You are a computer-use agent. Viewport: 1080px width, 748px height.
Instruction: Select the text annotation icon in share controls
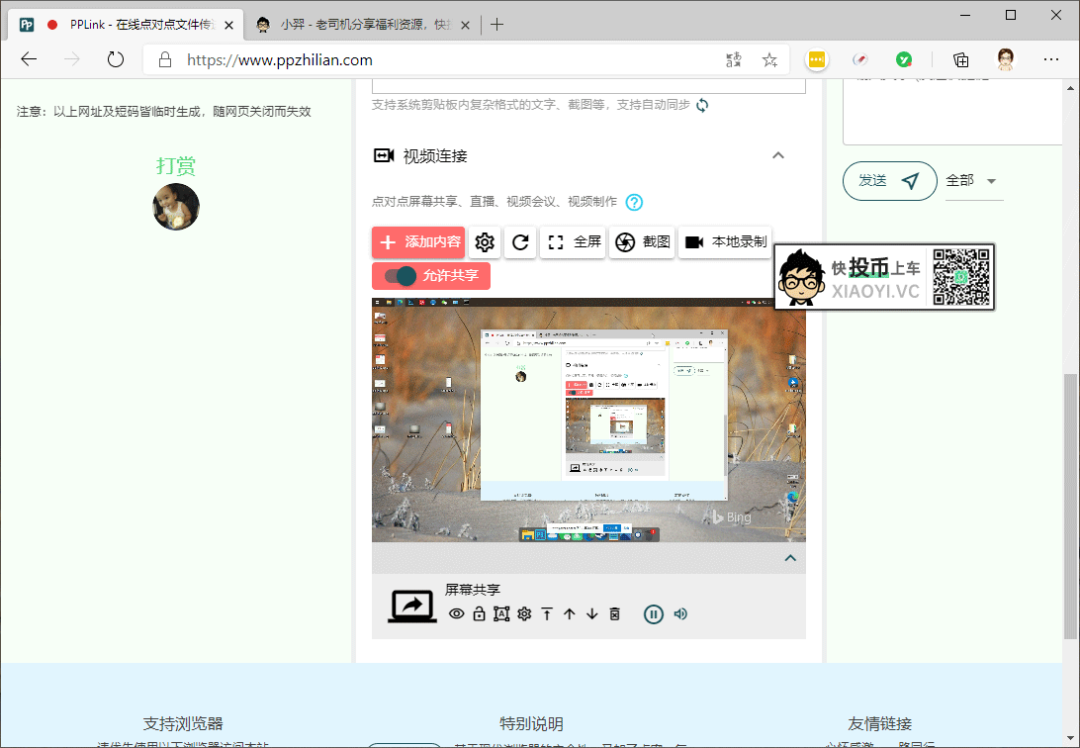point(501,614)
